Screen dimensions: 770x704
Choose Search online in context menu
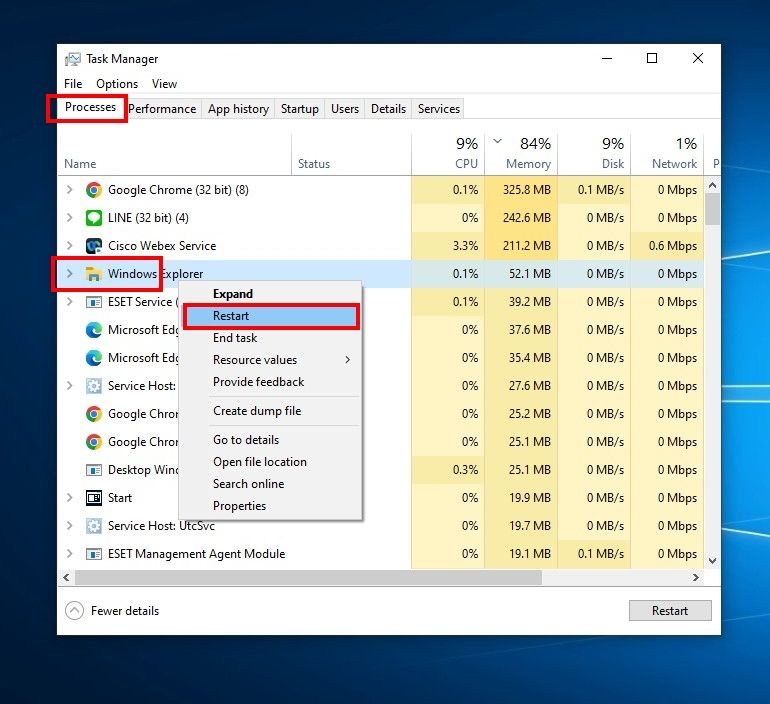click(271, 484)
